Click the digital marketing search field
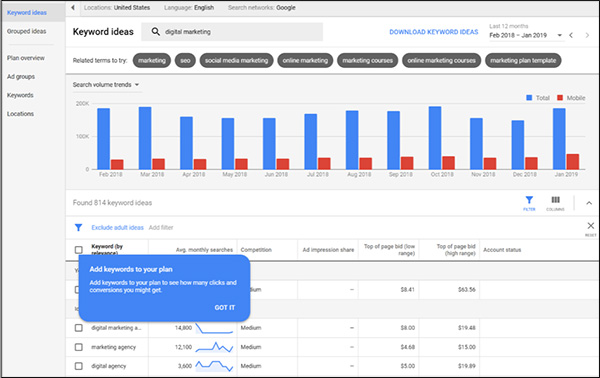 (x=232, y=32)
